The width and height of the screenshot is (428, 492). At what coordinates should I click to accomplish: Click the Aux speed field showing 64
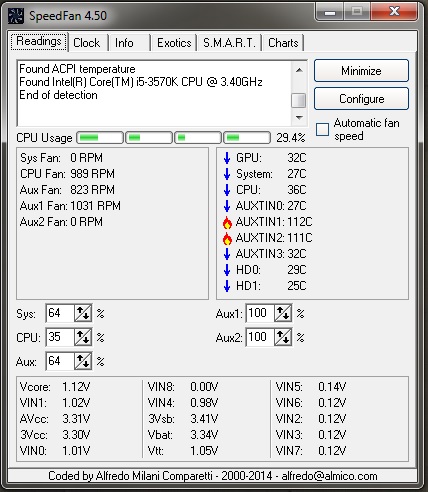point(60,361)
